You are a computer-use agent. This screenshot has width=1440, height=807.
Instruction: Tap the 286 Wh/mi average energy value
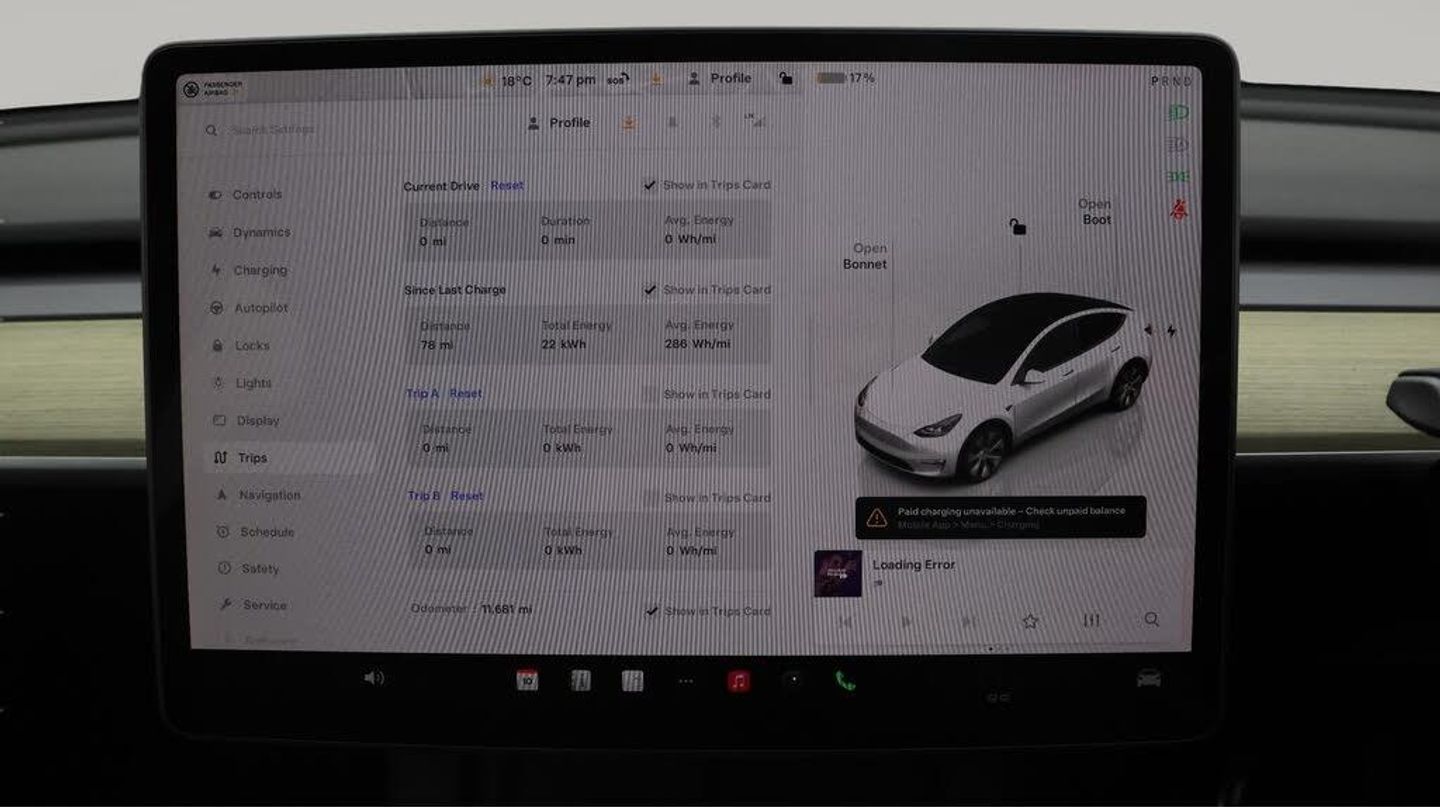point(697,344)
